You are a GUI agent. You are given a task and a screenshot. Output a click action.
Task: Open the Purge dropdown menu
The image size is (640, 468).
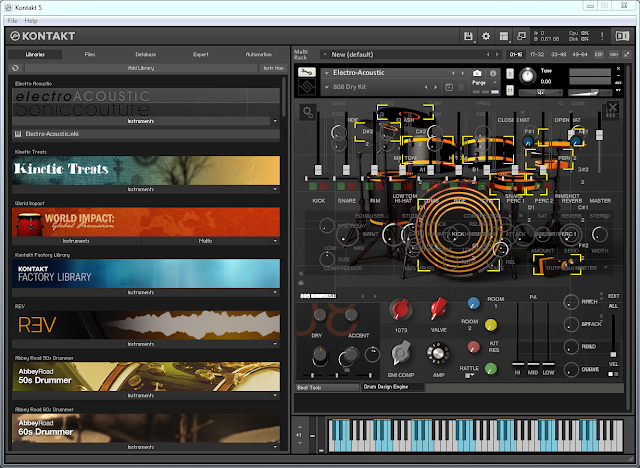495,82
